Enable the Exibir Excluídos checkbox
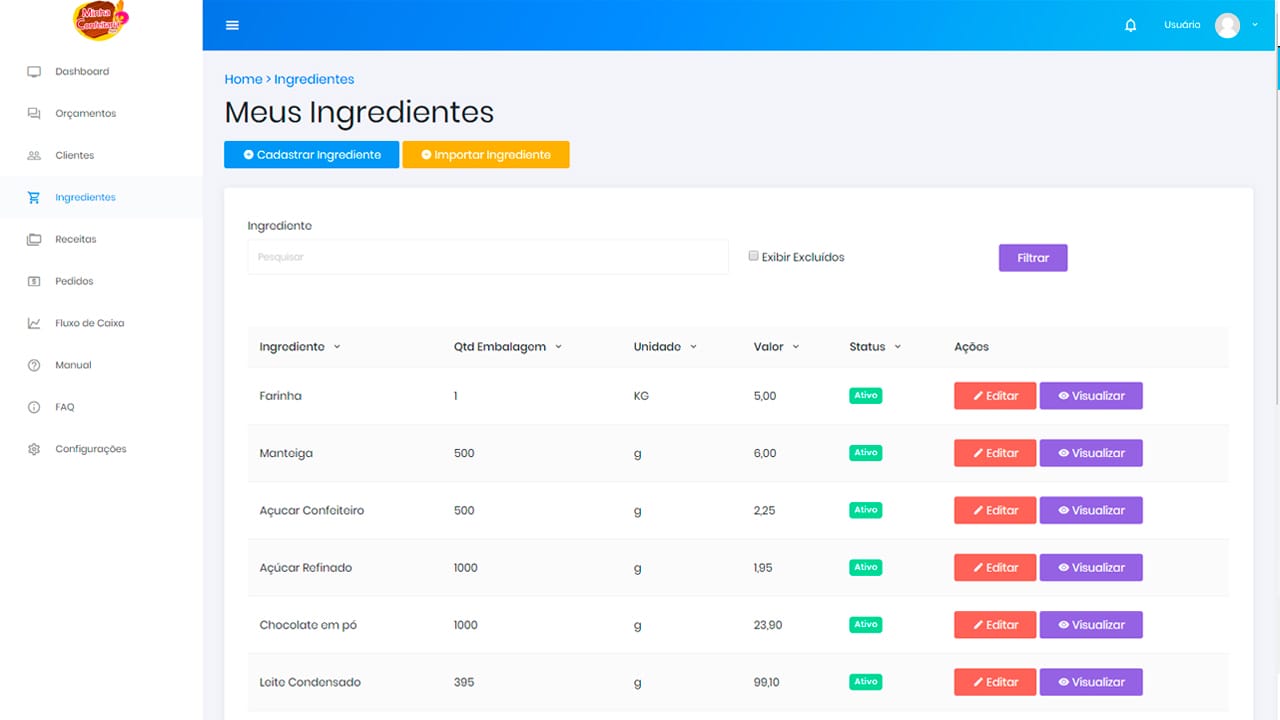 coord(754,256)
